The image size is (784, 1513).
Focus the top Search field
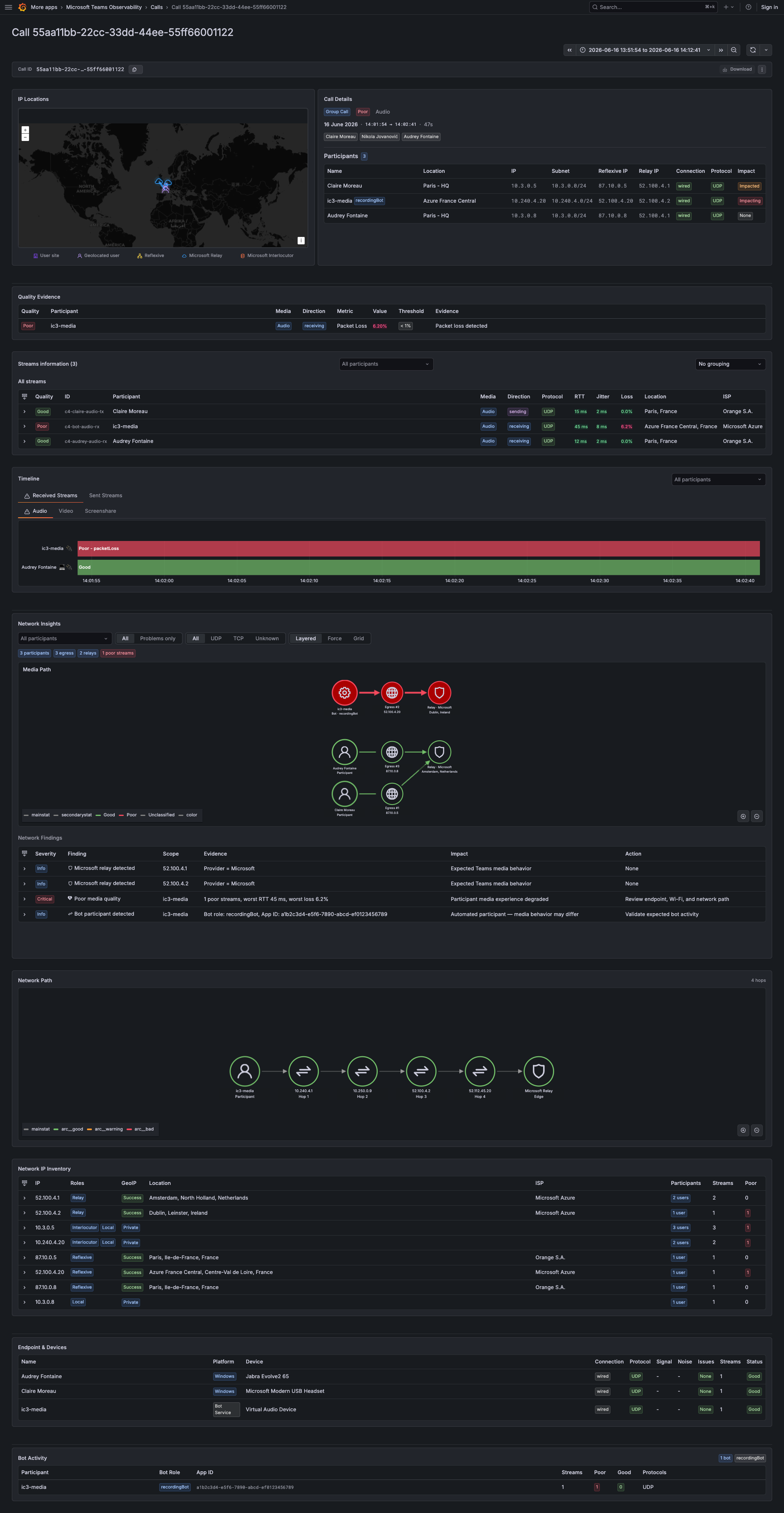[653, 7]
